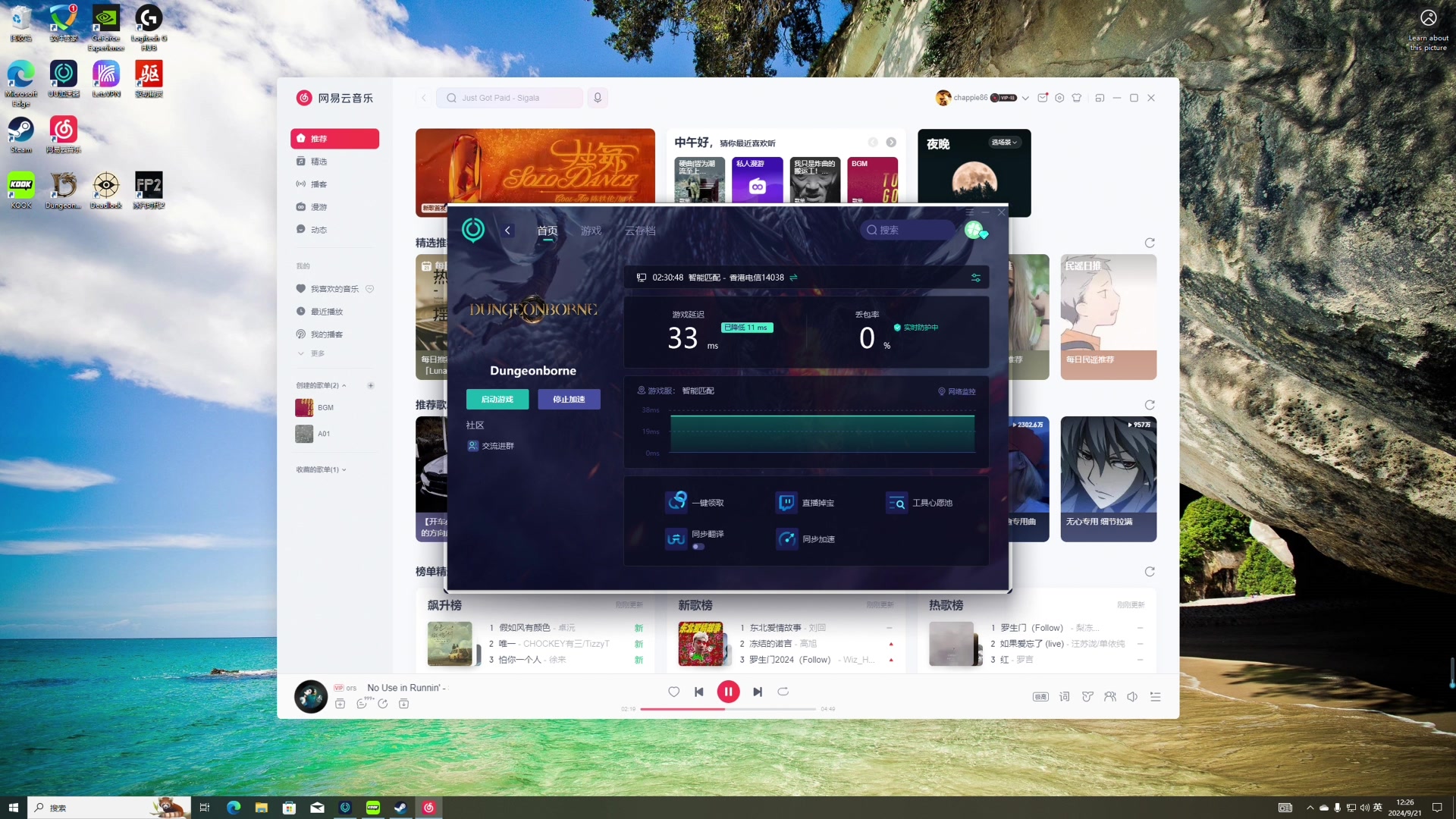1456x819 pixels.
Task: Share the current song icon
Action: [x=383, y=704]
